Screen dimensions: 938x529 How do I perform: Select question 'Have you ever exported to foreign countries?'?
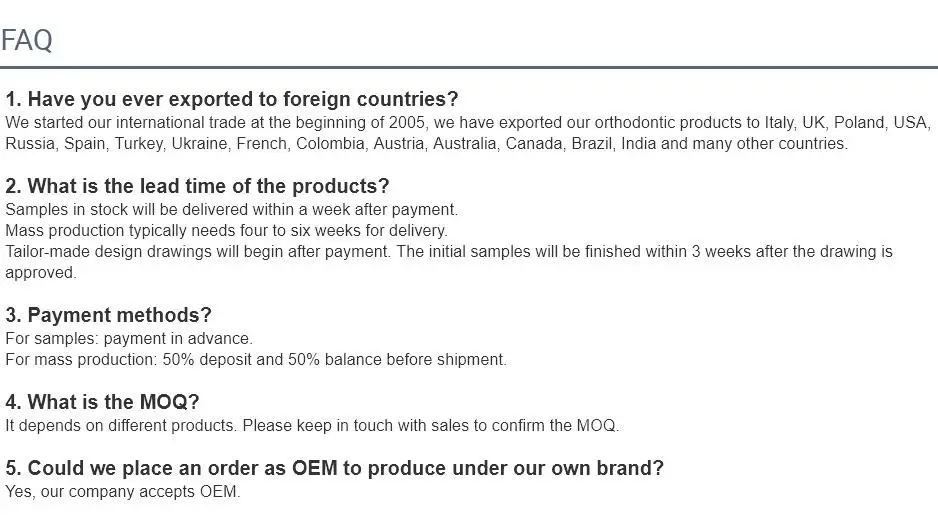(232, 99)
